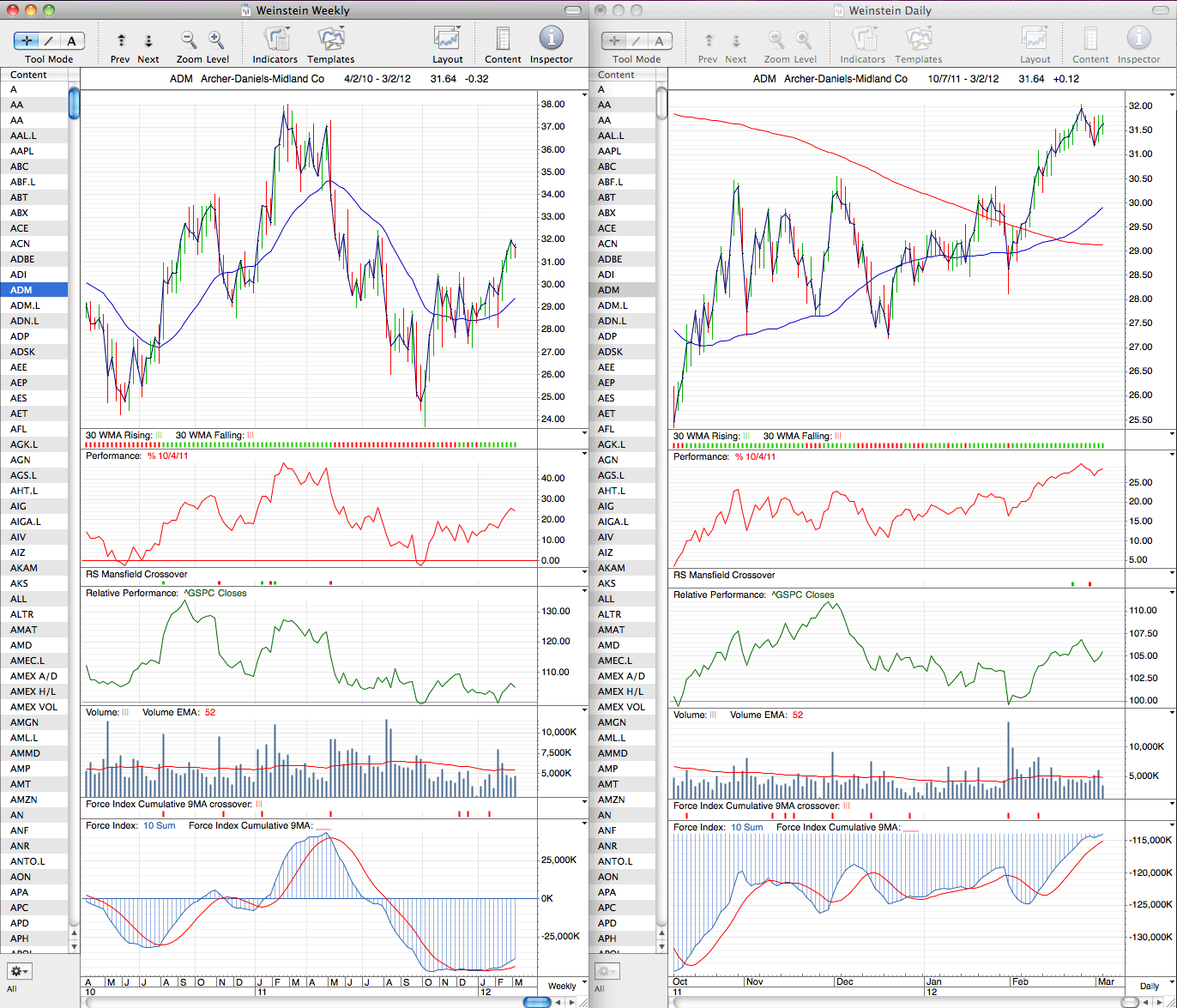
Task: Click the Next arrow in Weinstein Daily
Action: pyautogui.click(x=735, y=40)
